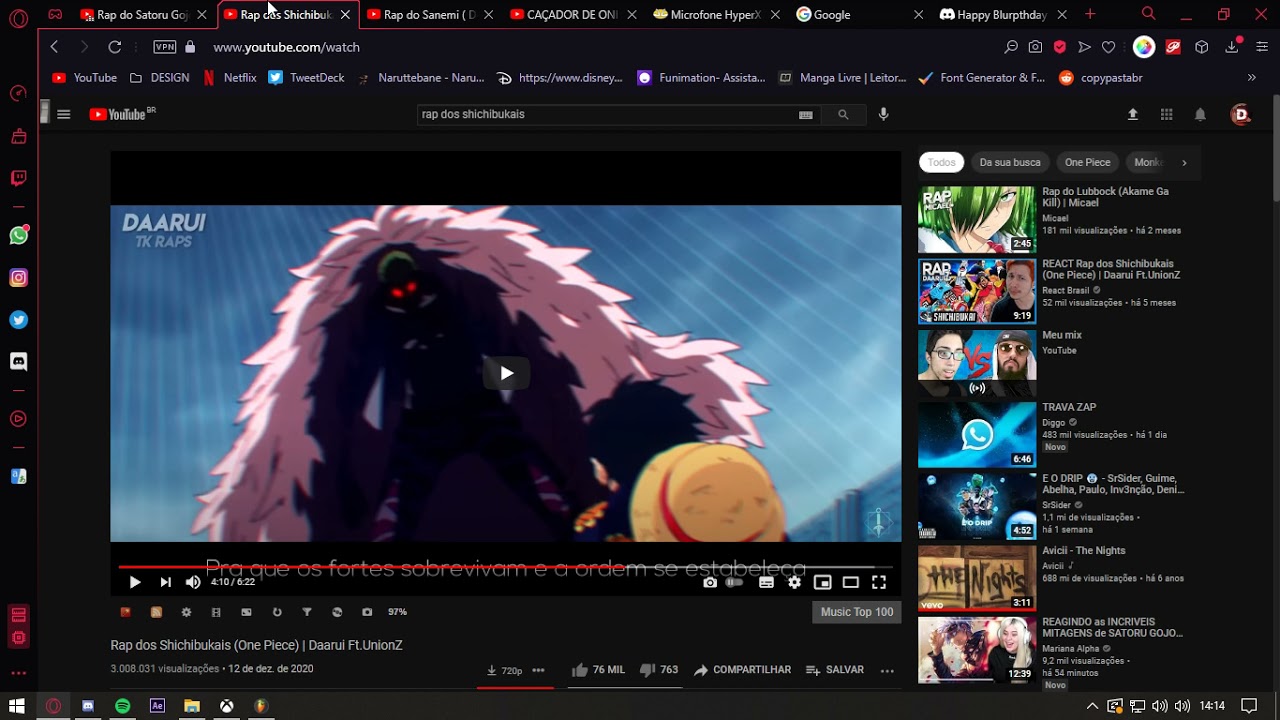Viewport: 1280px width, 720px height.
Task: Play the video with center play button
Action: pyautogui.click(x=506, y=373)
